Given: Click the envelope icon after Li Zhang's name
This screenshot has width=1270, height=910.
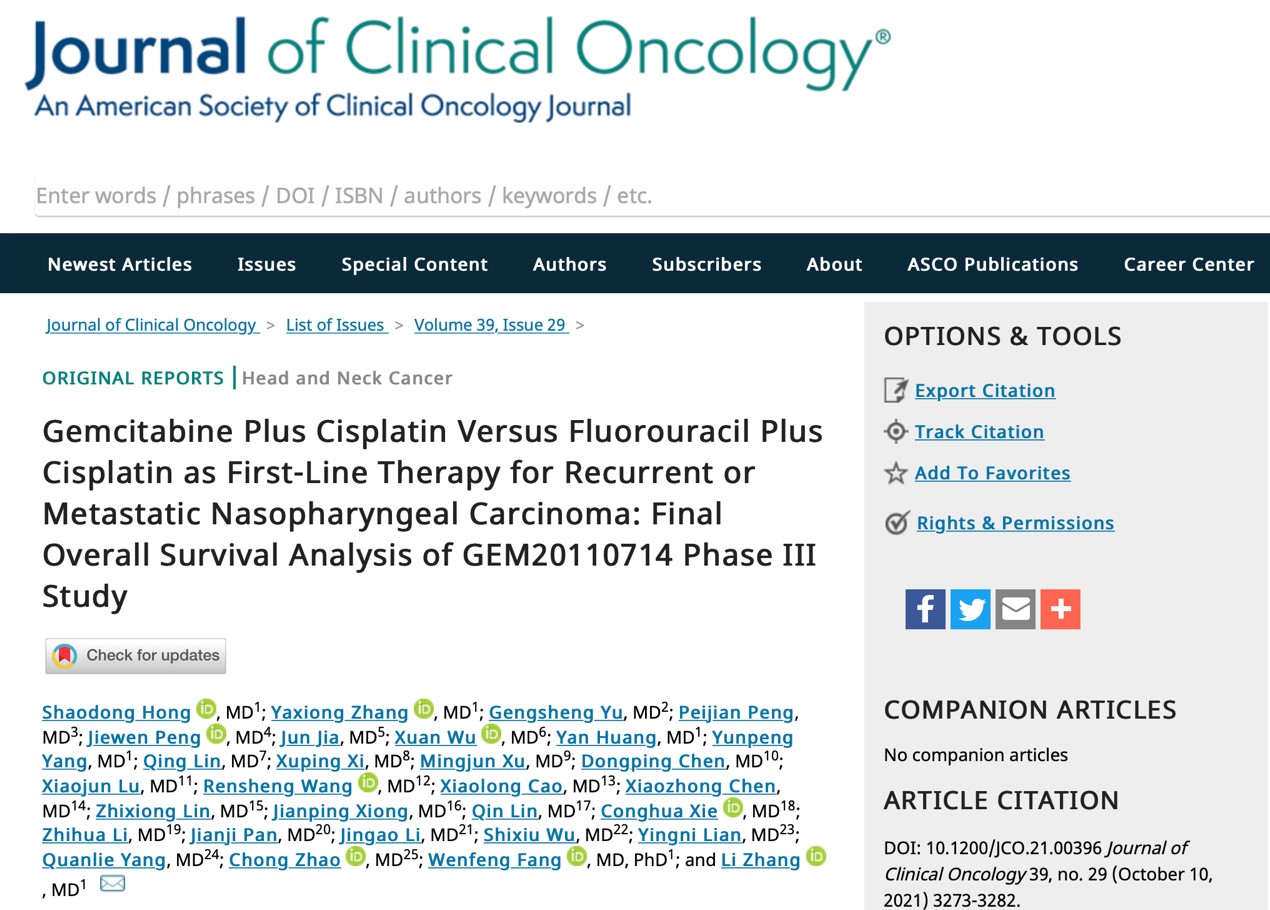Looking at the screenshot, I should tap(113, 884).
